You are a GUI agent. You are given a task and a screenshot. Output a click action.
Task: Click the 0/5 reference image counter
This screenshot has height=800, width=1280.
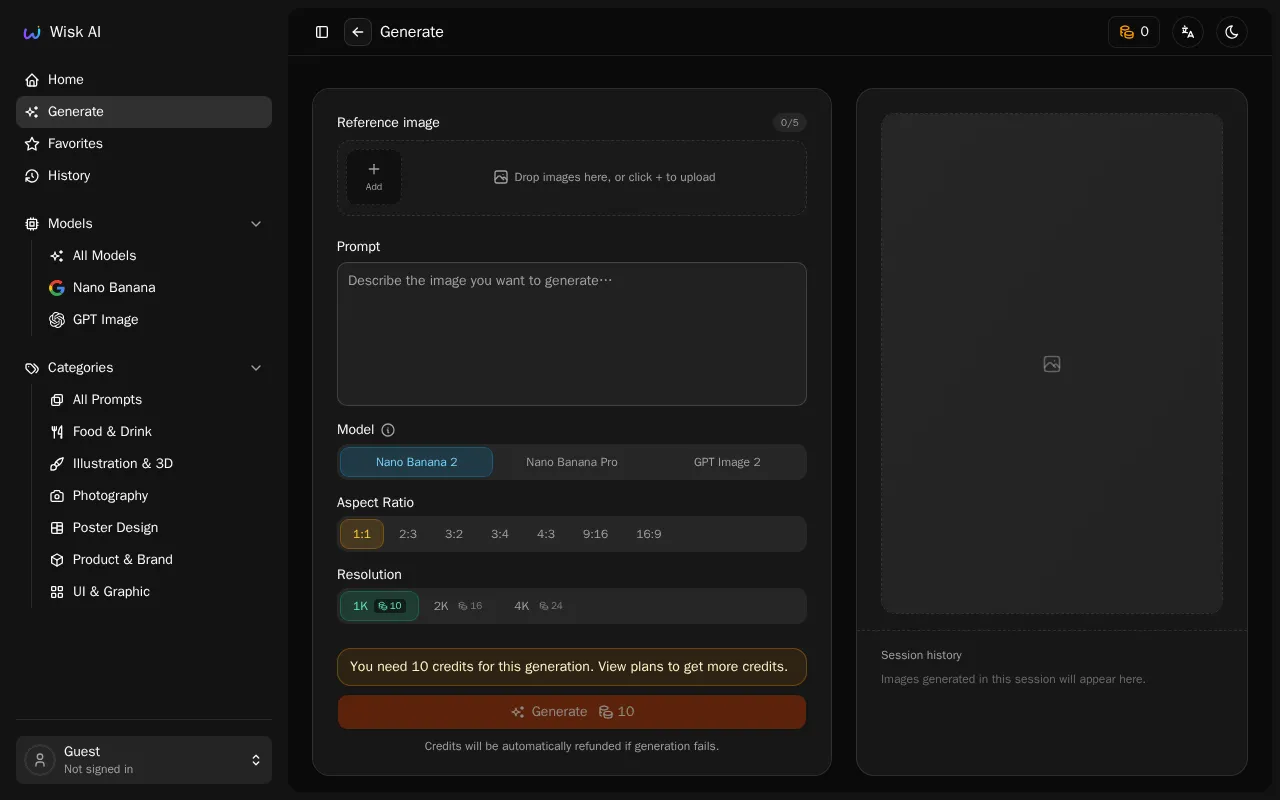click(x=790, y=123)
